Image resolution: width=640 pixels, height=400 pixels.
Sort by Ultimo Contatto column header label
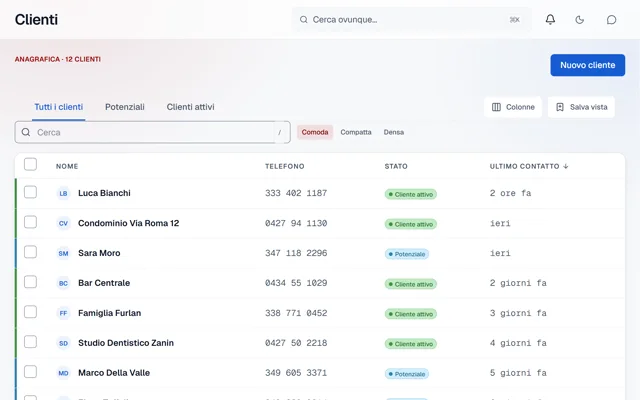(524, 166)
